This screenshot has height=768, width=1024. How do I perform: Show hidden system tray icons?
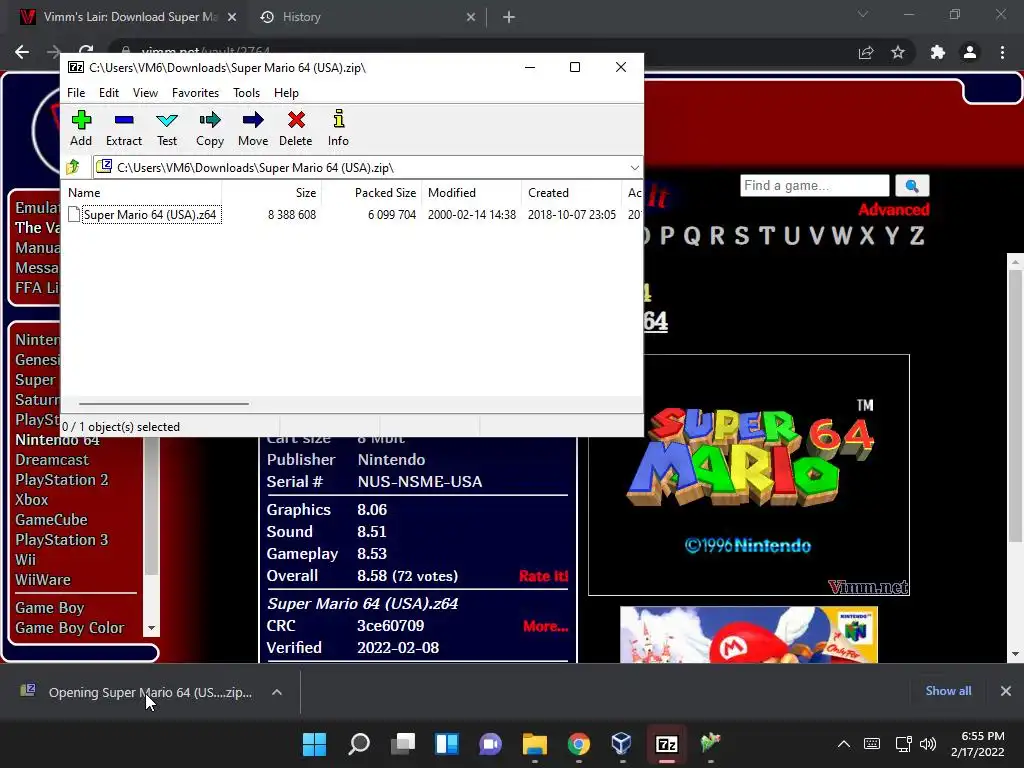844,744
